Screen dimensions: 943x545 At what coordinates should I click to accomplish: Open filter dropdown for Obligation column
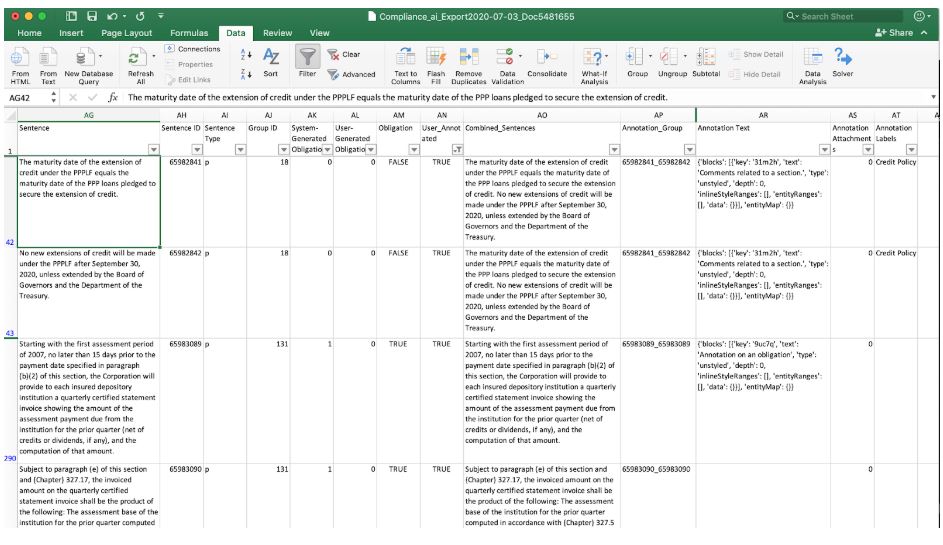pos(414,149)
